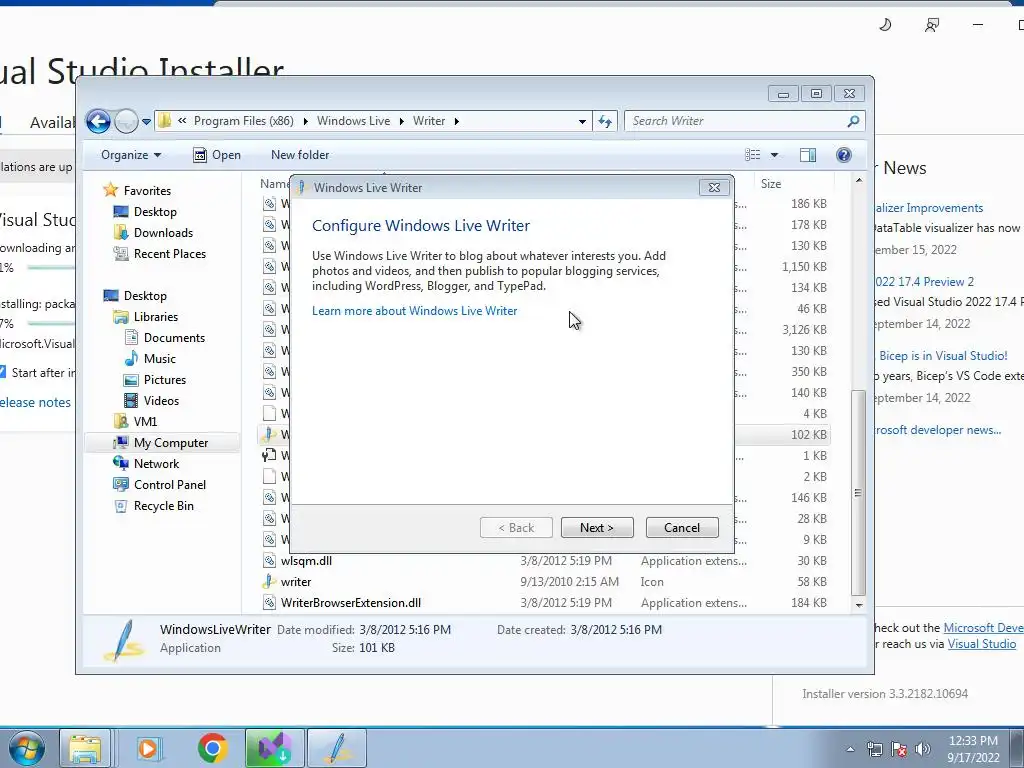Open Windows Explorer from taskbar
1024x768 pixels.
point(86,748)
